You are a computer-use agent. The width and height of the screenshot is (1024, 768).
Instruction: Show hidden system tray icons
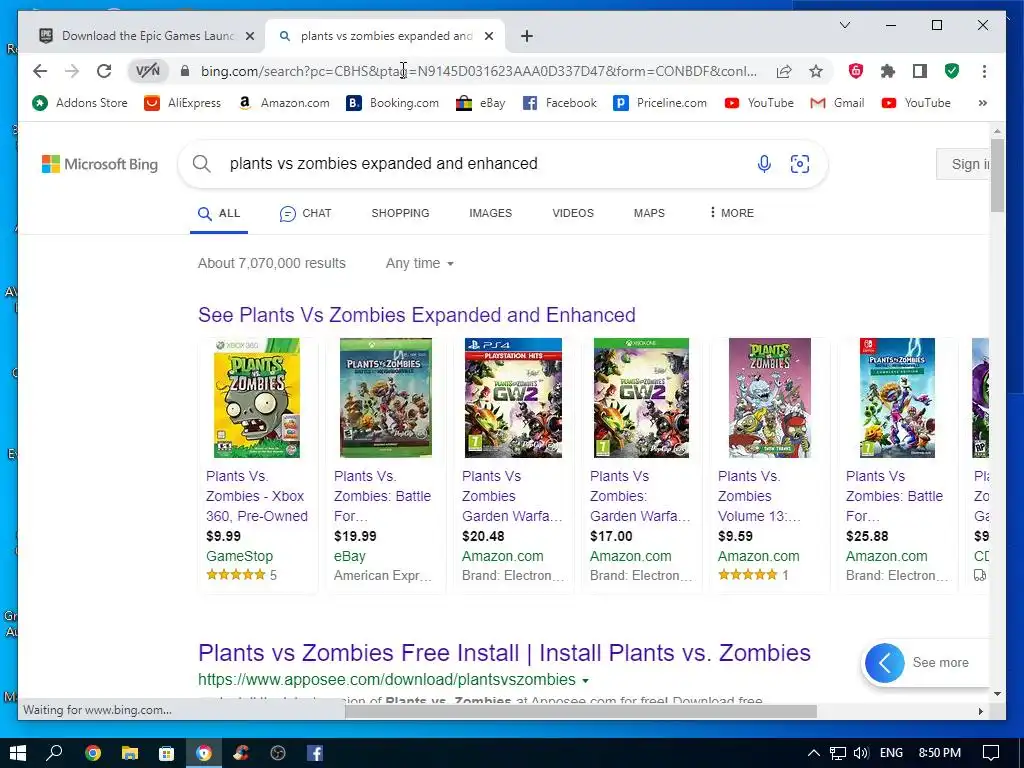point(814,754)
